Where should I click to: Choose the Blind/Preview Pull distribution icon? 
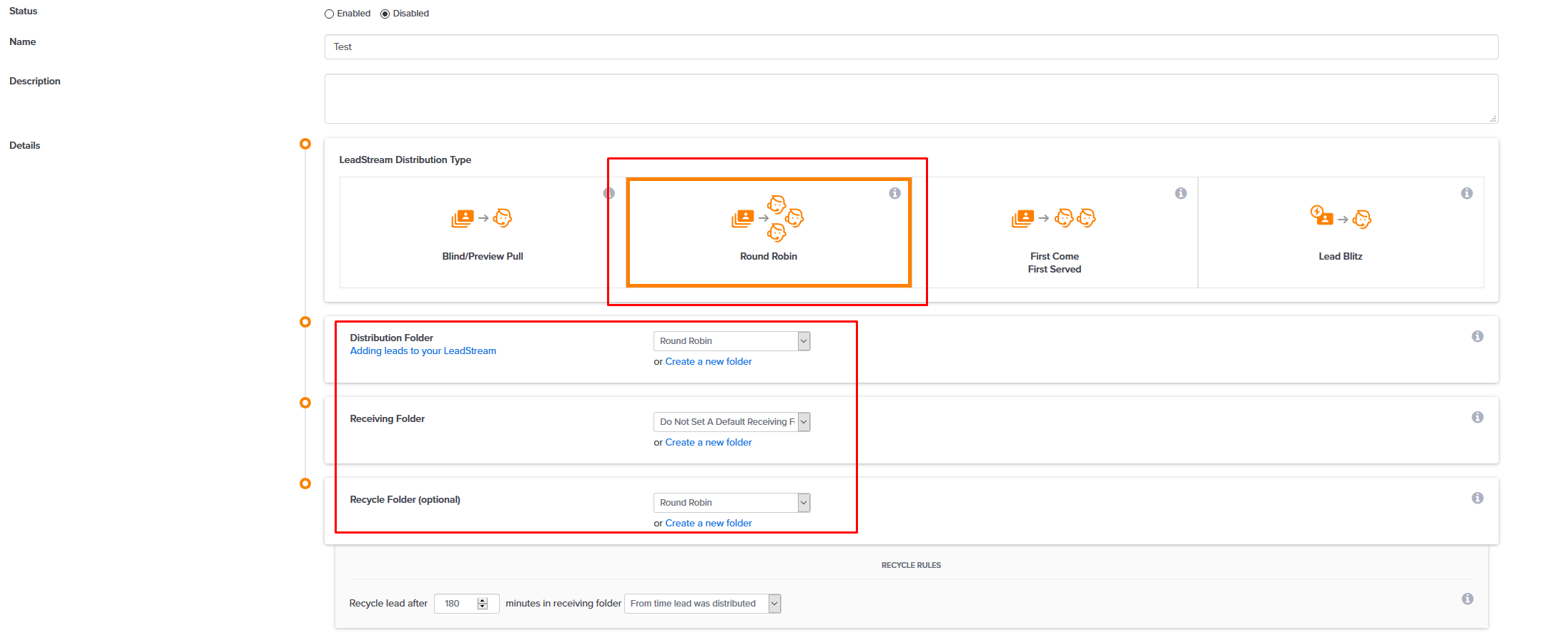pyautogui.click(x=482, y=218)
